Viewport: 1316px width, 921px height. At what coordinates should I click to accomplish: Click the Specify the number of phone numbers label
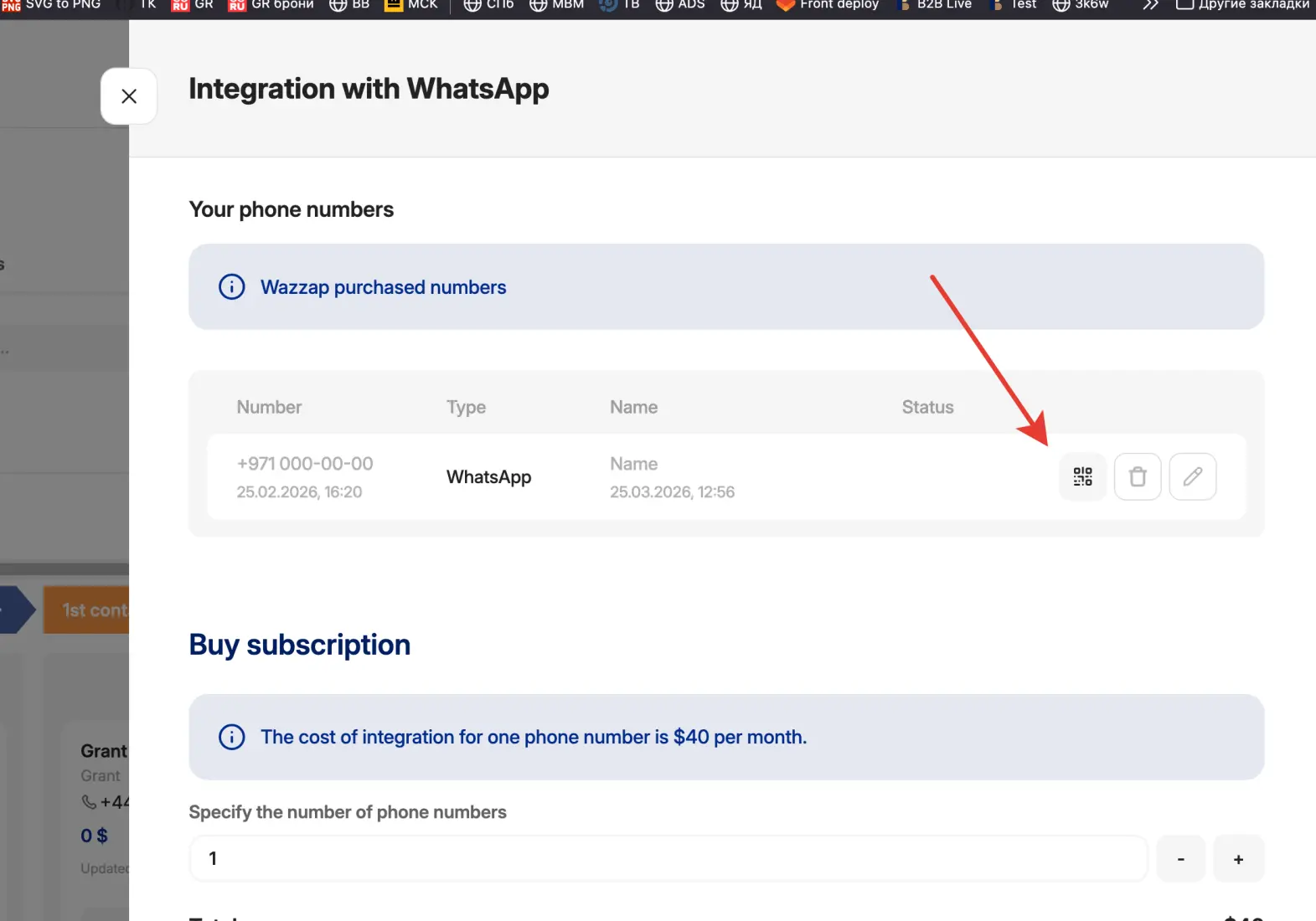pos(348,812)
